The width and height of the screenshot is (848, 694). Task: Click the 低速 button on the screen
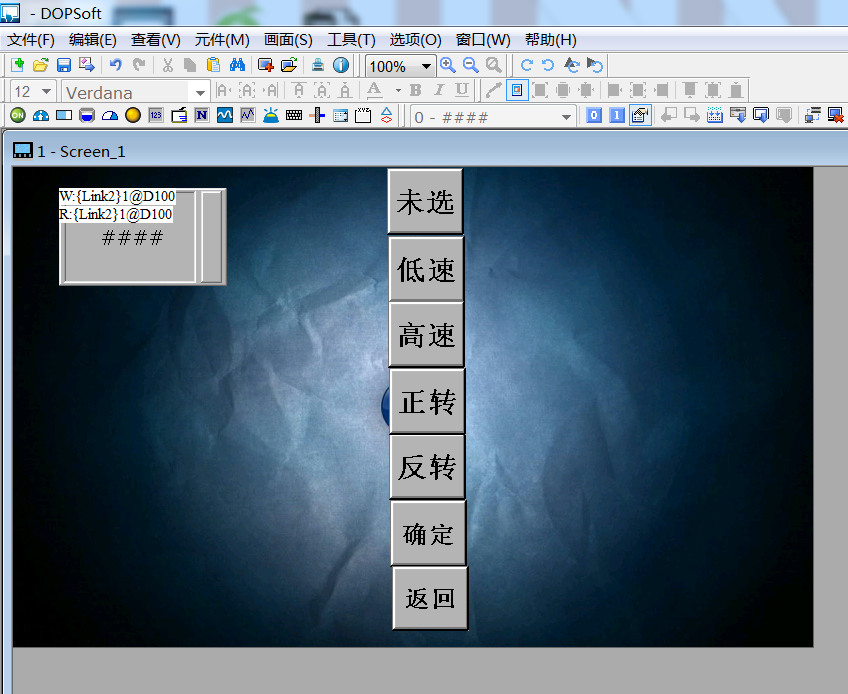[426, 270]
